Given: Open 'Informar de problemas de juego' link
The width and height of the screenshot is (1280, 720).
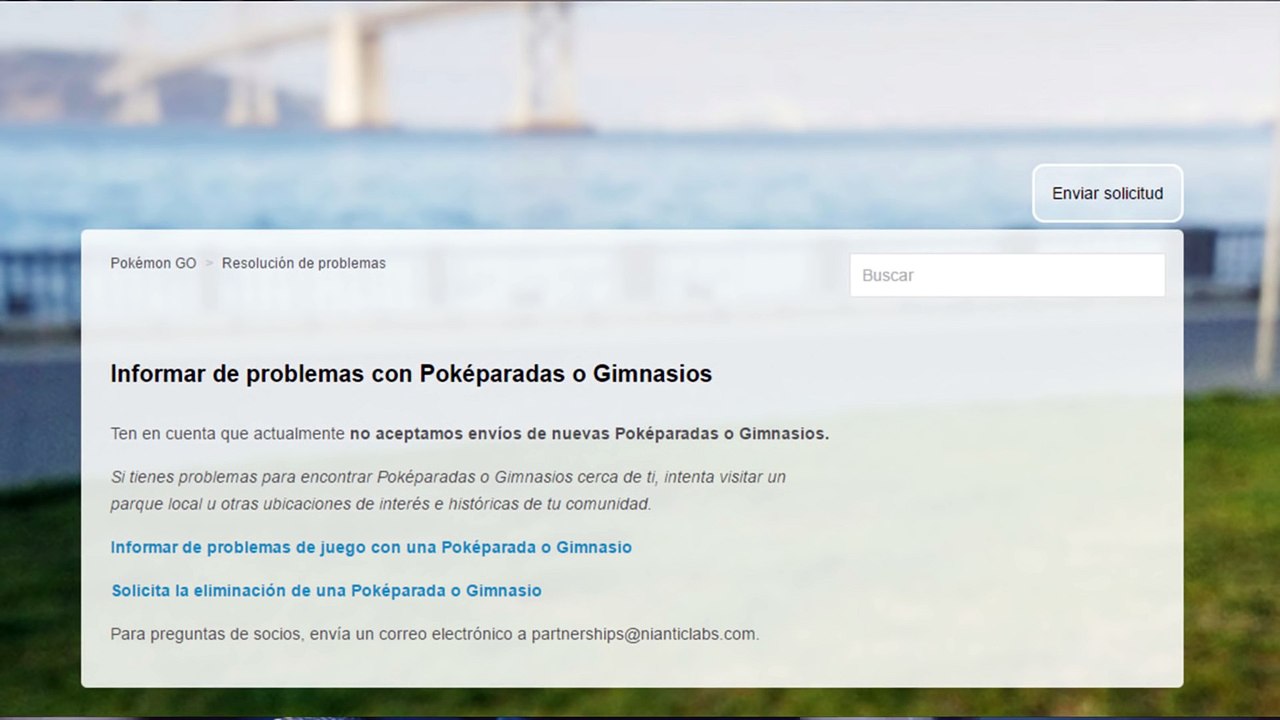Looking at the screenshot, I should tap(371, 547).
